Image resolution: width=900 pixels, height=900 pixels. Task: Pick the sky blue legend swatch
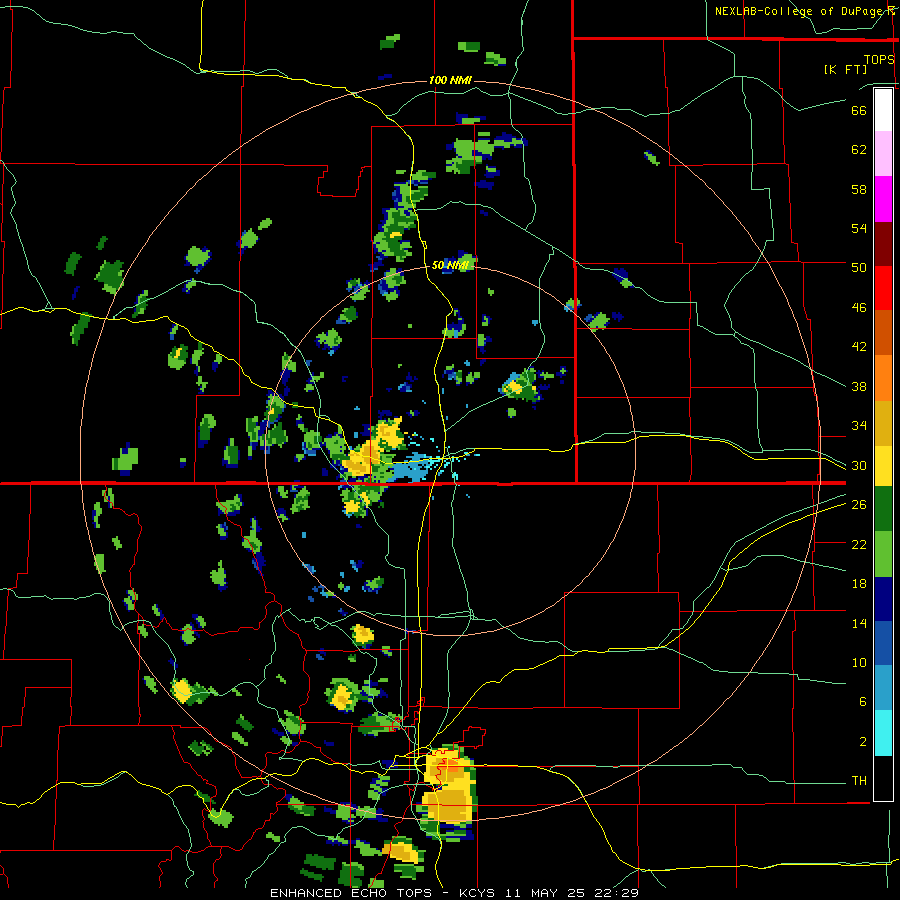point(883,688)
